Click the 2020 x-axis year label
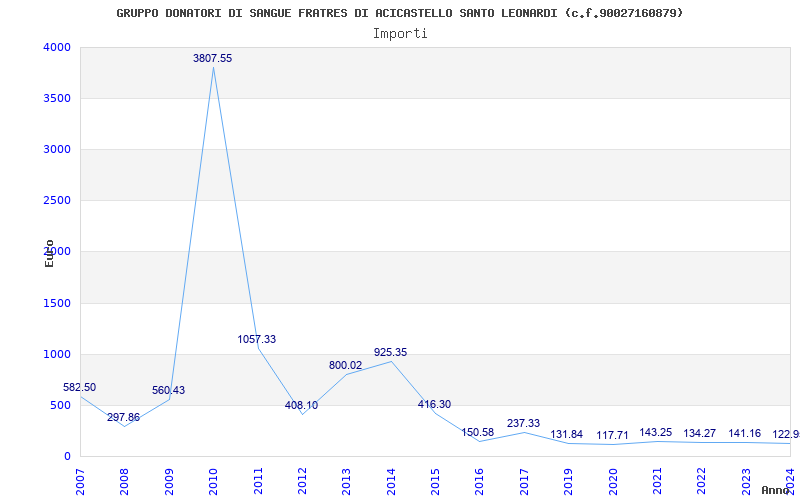The width and height of the screenshot is (800, 500). pyautogui.click(x=612, y=481)
